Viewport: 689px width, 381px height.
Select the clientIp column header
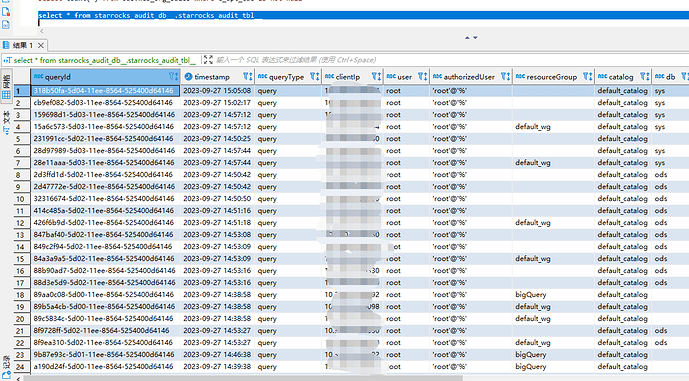click(x=352, y=76)
